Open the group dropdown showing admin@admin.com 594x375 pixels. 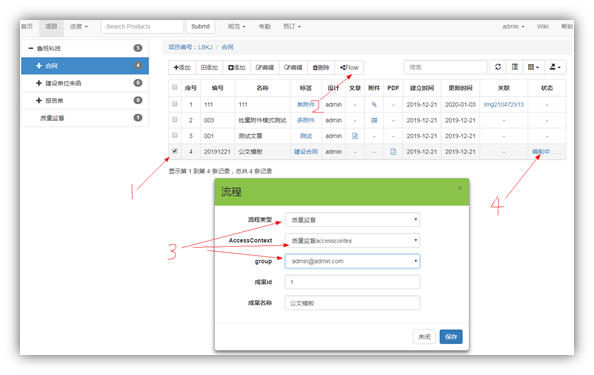(352, 261)
